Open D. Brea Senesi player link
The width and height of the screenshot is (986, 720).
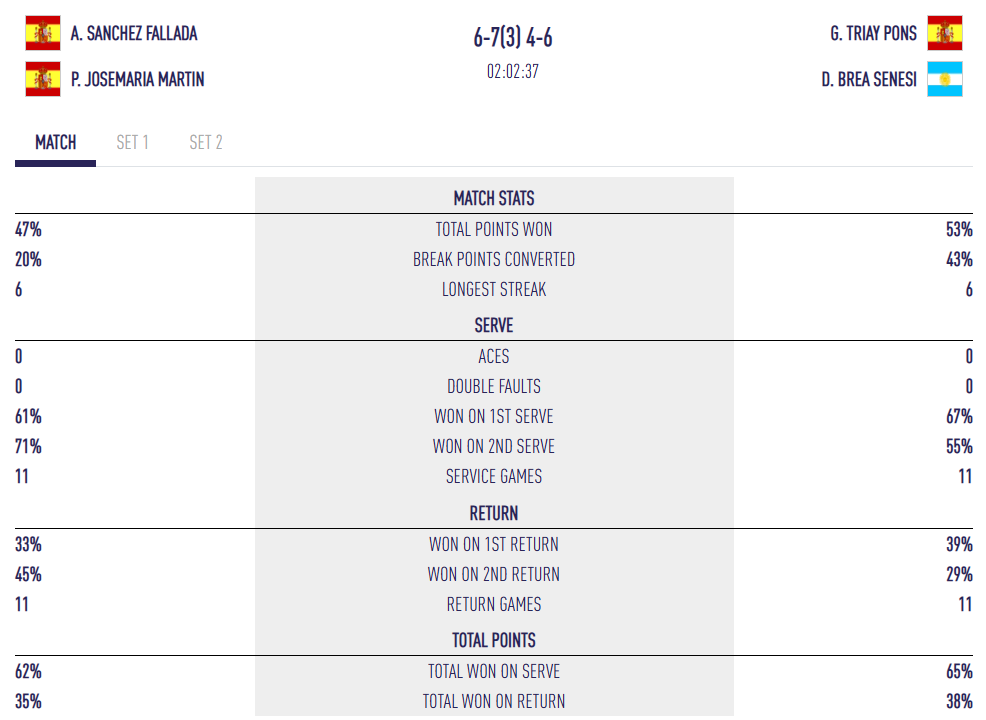click(869, 79)
